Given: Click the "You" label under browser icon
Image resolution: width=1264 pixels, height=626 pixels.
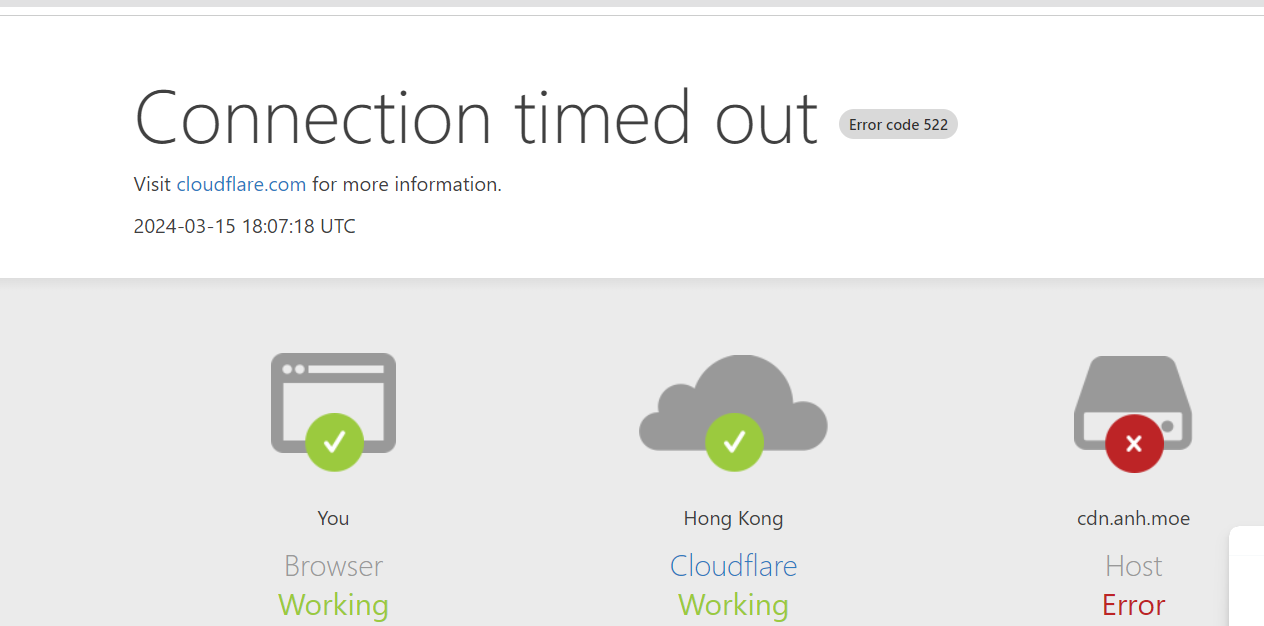Looking at the screenshot, I should click(333, 518).
